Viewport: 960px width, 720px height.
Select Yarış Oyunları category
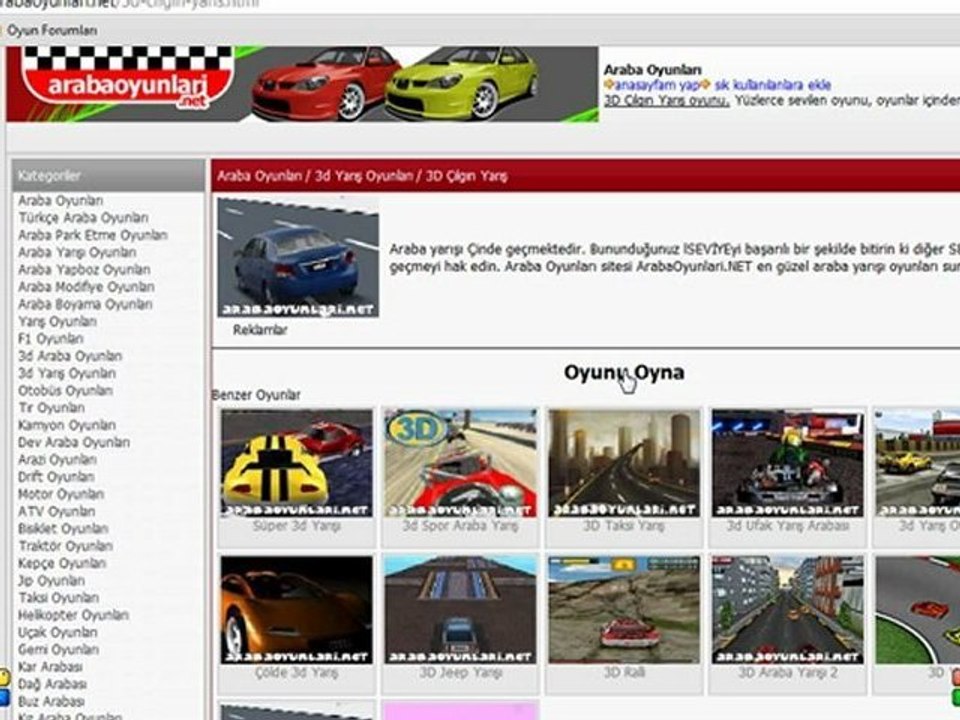58,321
